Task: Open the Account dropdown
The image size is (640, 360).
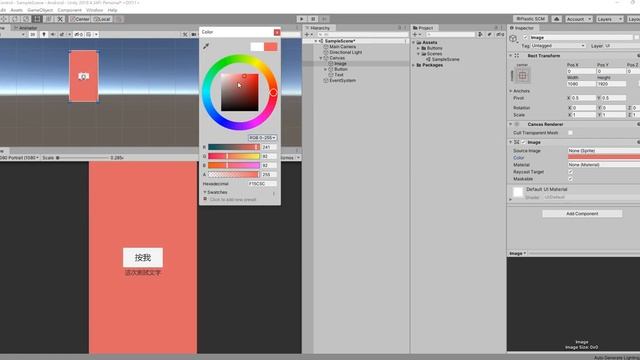Action: [x=578, y=19]
